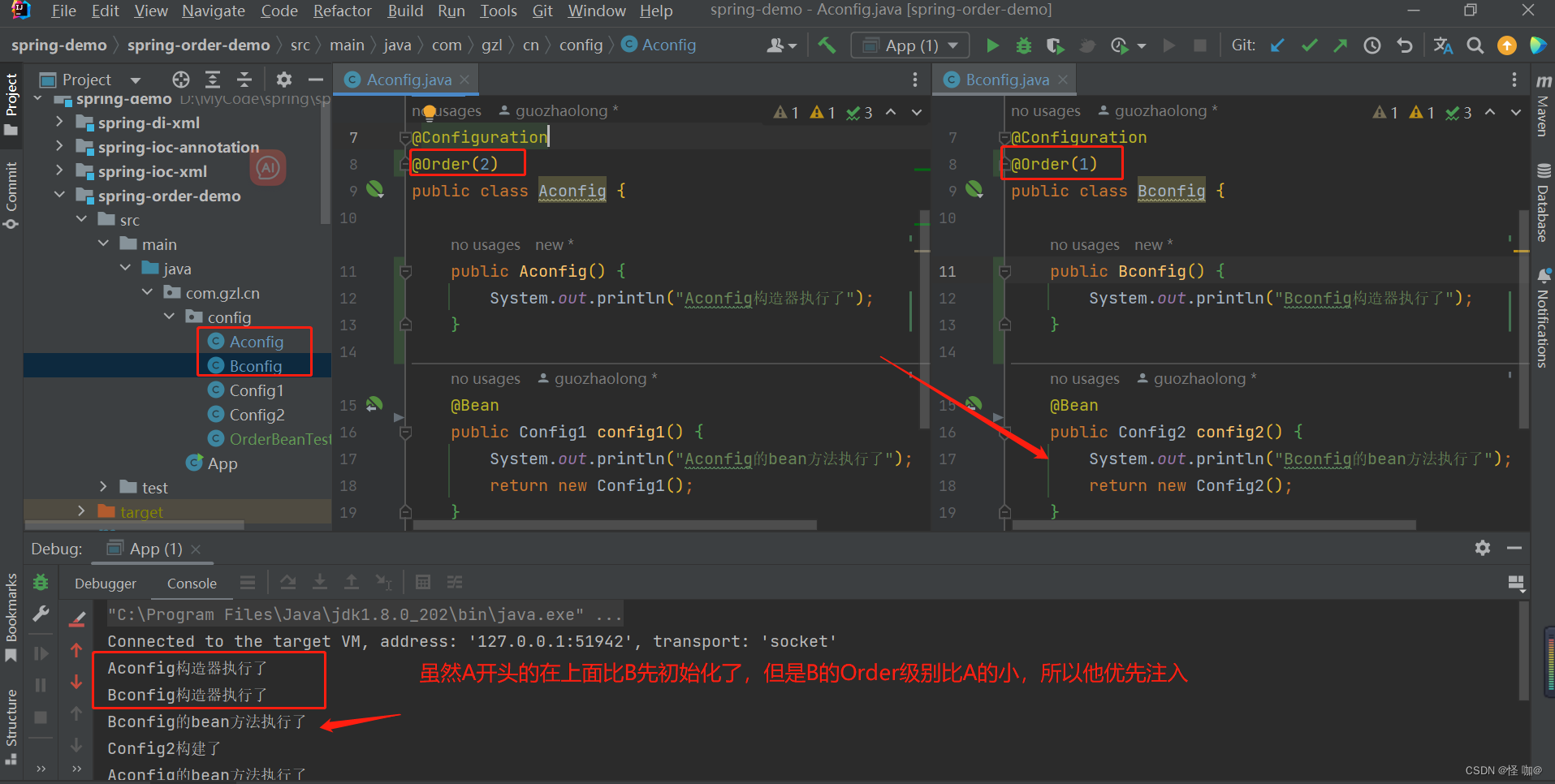Click the Build project hammer icon
The height and width of the screenshot is (784, 1555).
click(827, 45)
